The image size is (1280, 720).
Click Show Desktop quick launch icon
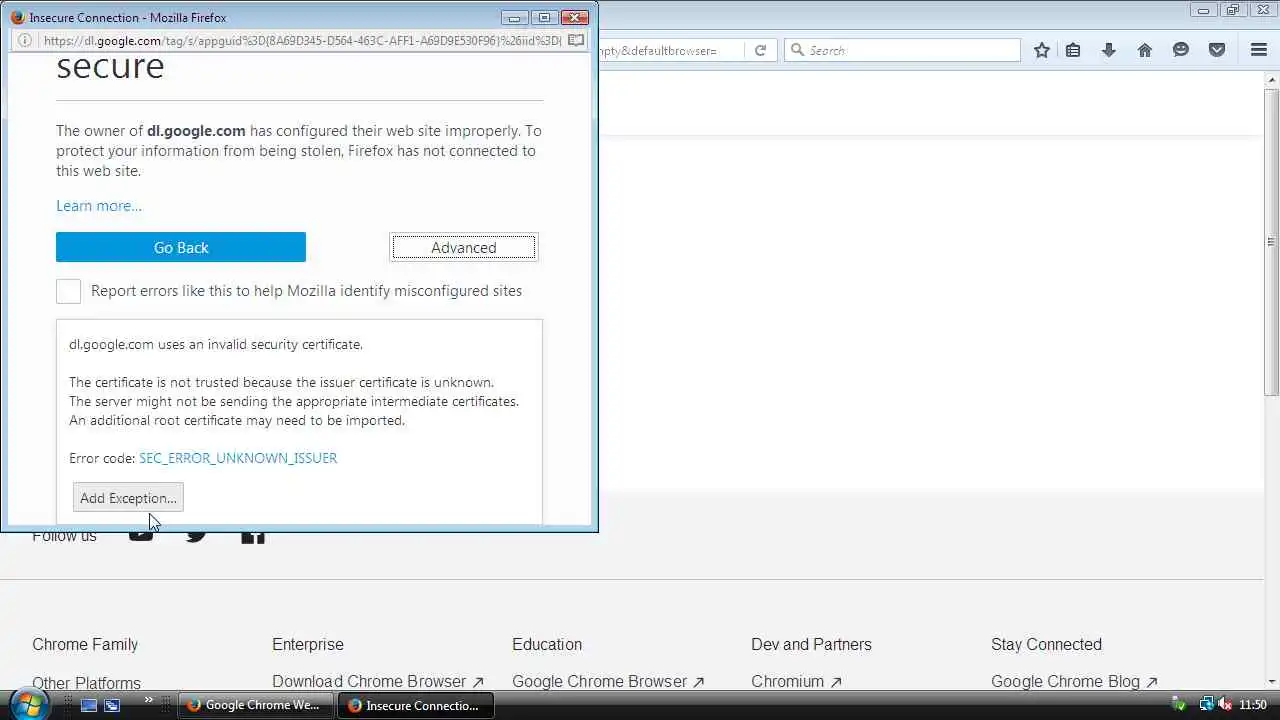click(x=89, y=705)
